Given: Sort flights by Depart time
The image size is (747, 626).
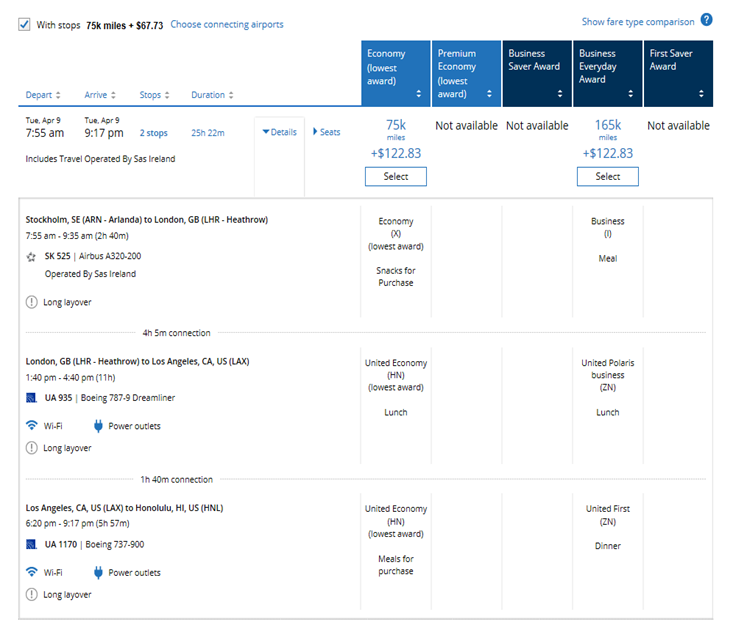Looking at the screenshot, I should click(x=43, y=95).
